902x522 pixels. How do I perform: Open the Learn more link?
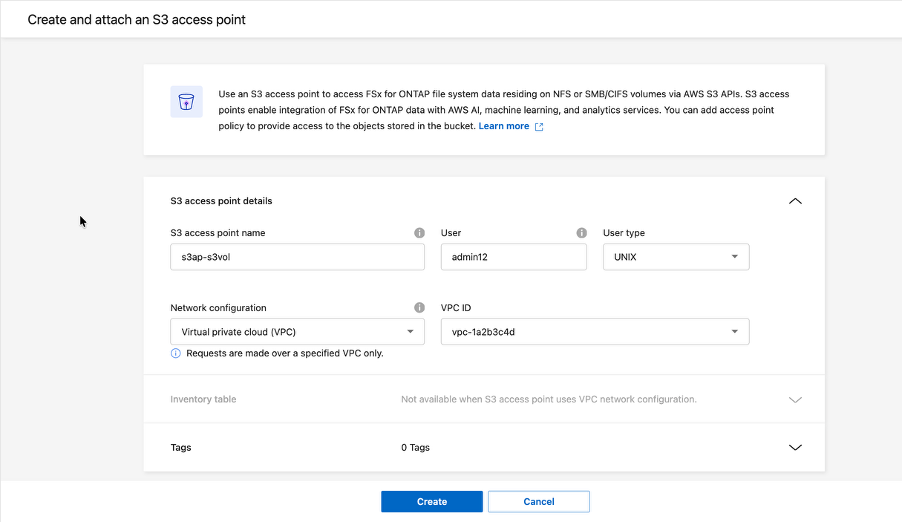click(504, 126)
